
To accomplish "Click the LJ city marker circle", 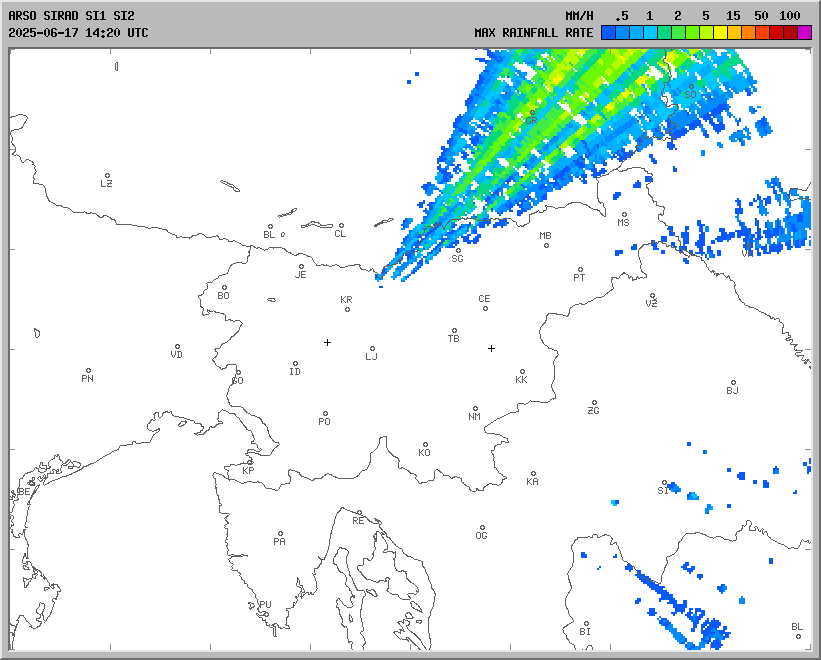I will pos(373,349).
